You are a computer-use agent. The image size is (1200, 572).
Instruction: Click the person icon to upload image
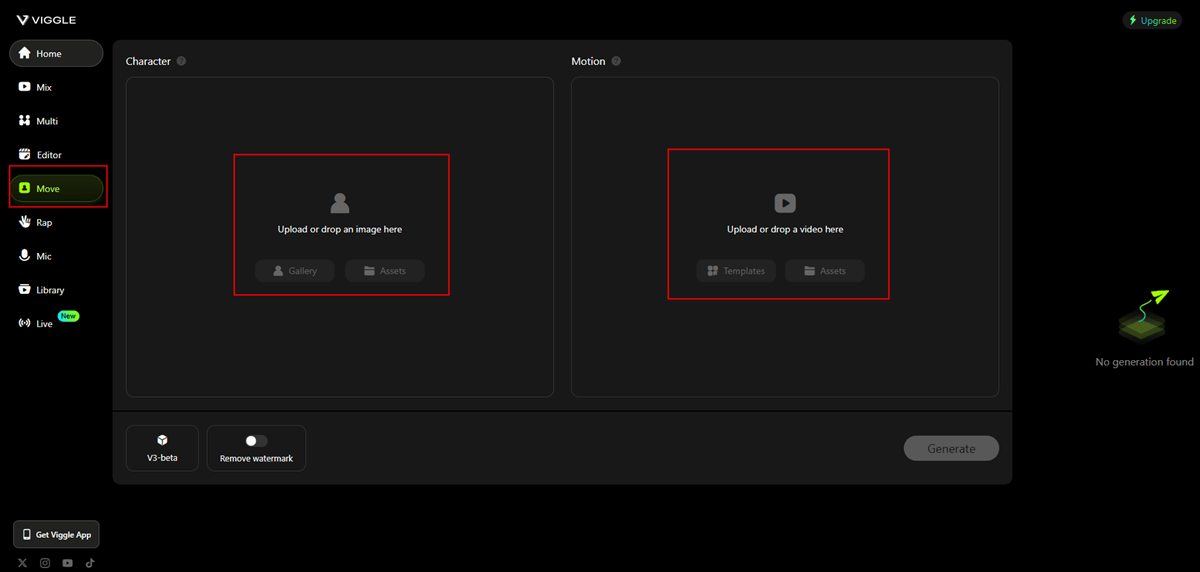pyautogui.click(x=340, y=204)
